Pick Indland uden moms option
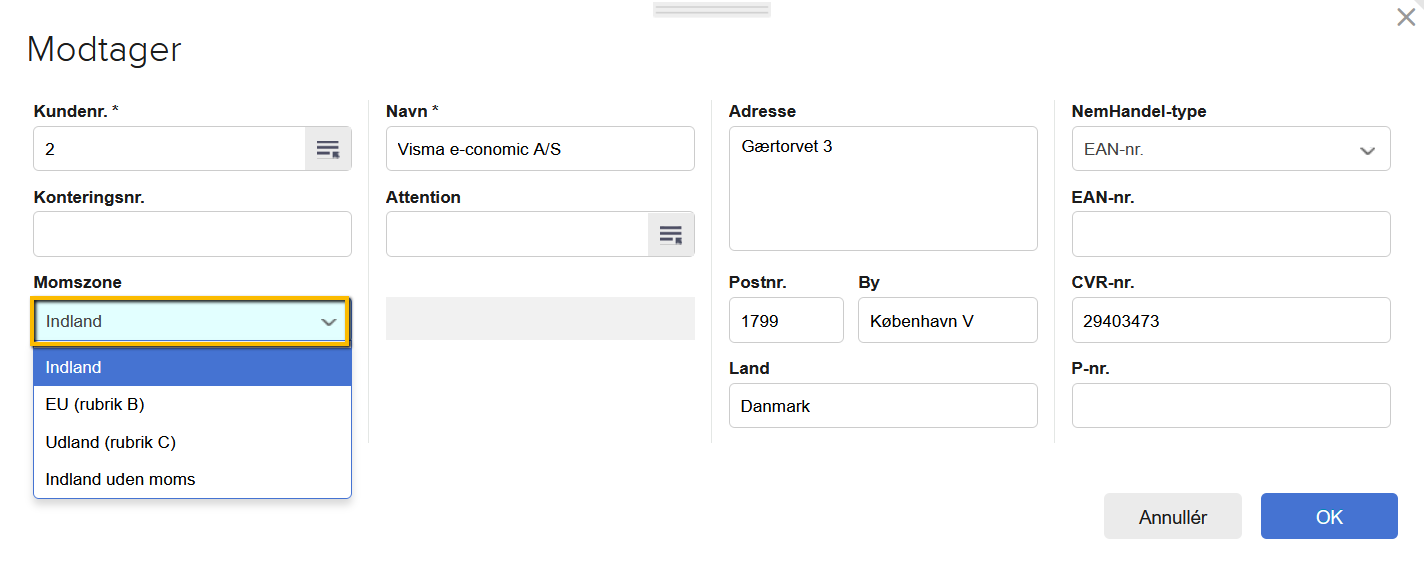Screen dimensions: 1424x565 tap(192, 479)
